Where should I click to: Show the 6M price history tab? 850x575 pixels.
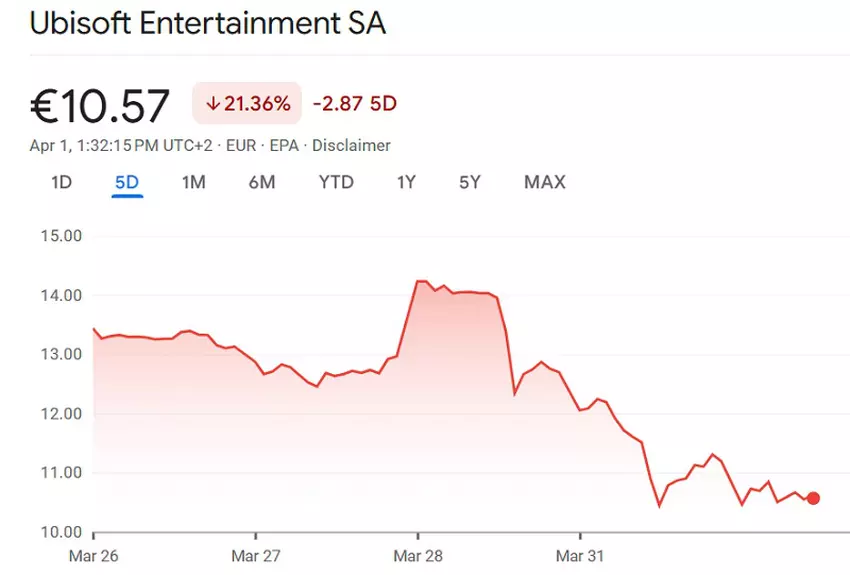point(262,182)
